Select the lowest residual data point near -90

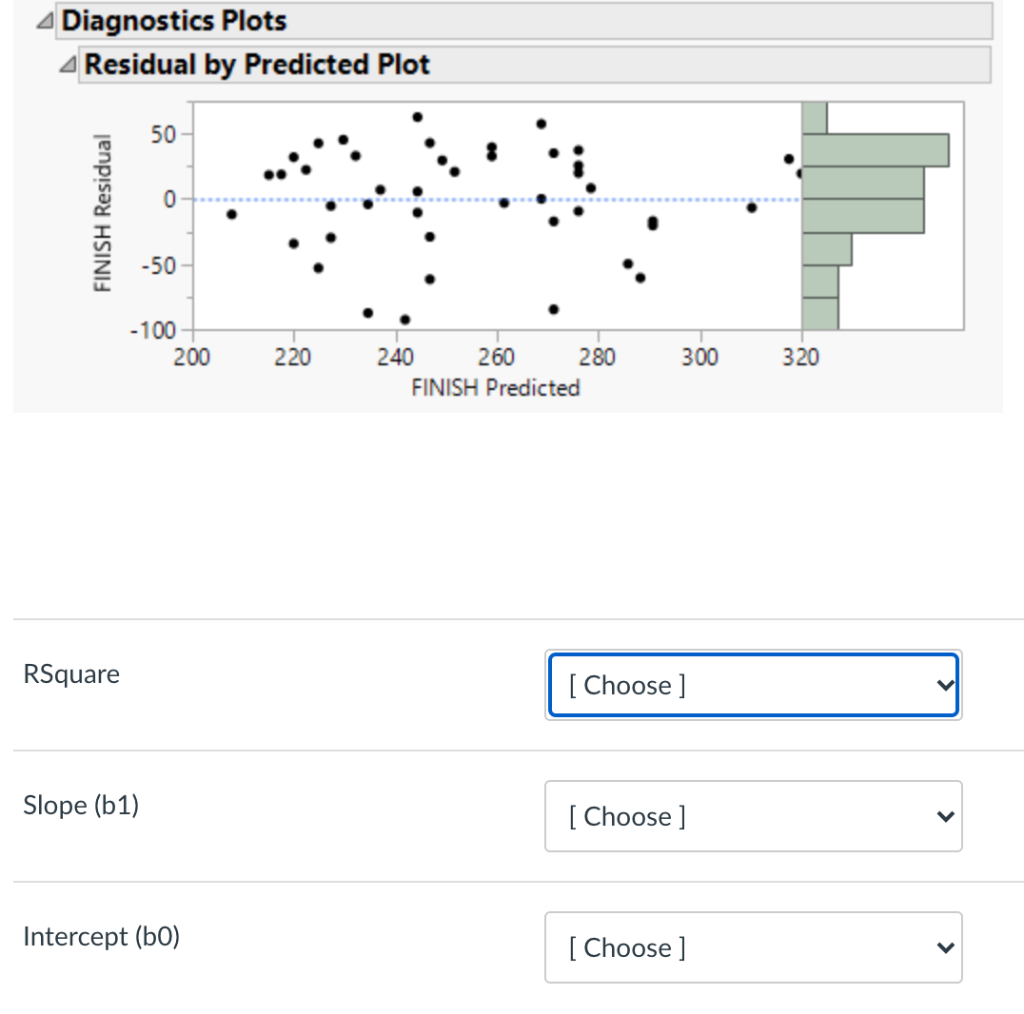point(404,318)
